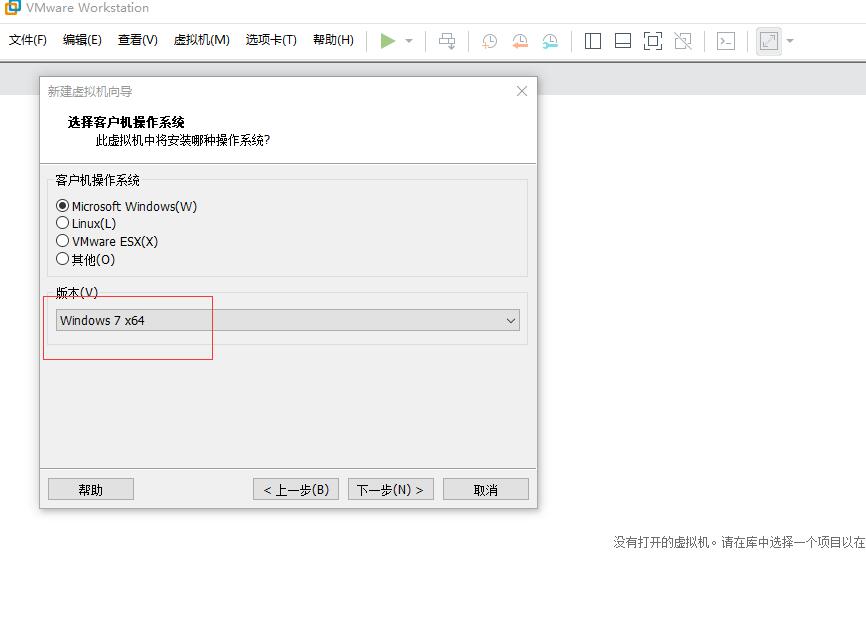Expand the stretch display options arrow

click(790, 41)
